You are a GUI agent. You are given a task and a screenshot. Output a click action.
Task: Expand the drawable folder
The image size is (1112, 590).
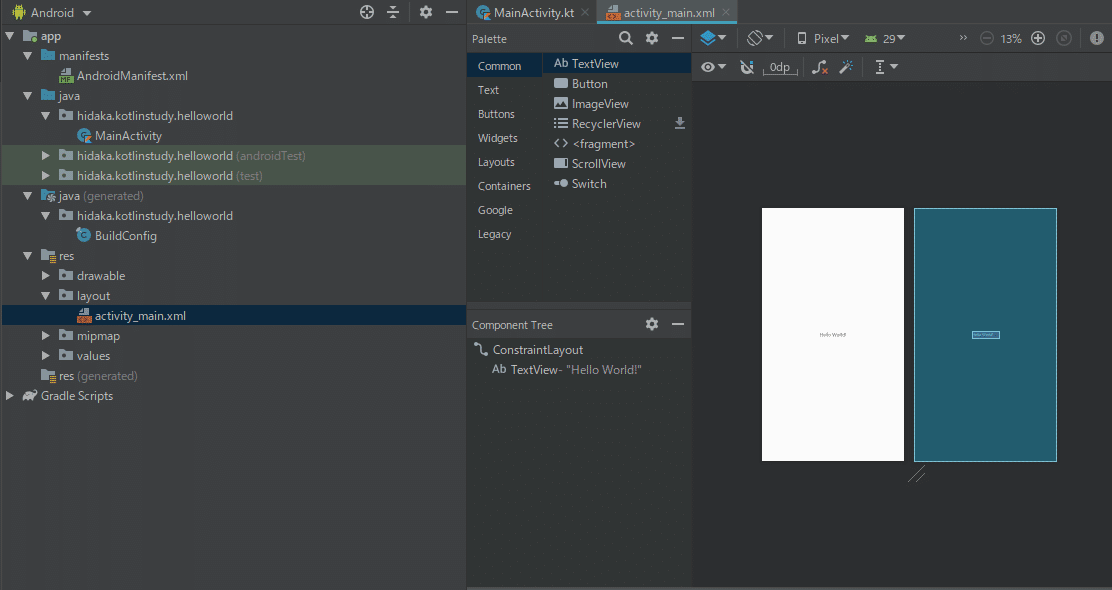click(x=45, y=275)
